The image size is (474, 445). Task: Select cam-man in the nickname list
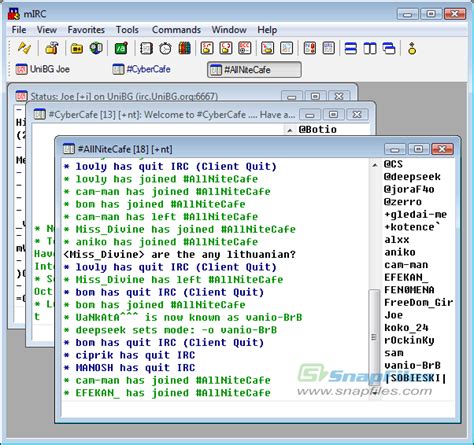(406, 265)
